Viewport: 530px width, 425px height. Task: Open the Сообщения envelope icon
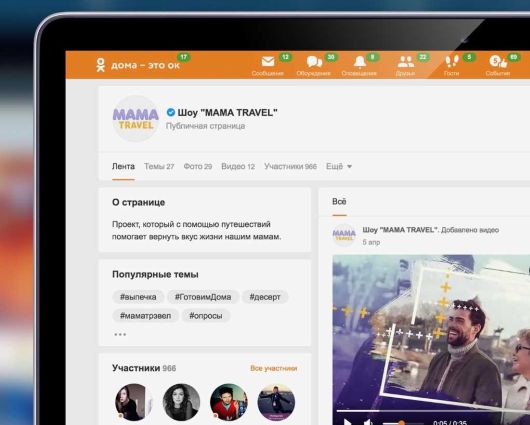point(268,62)
